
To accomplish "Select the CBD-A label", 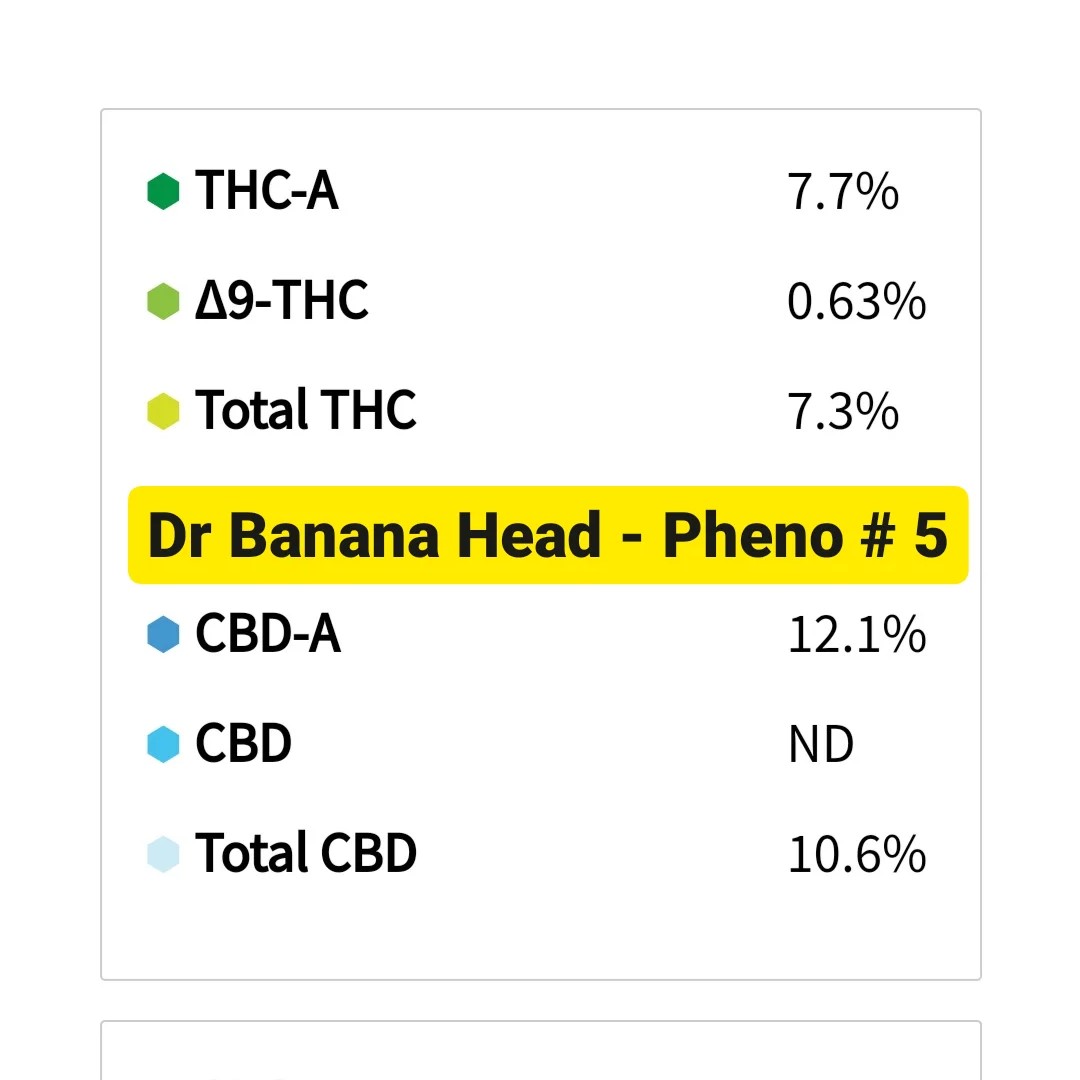I will coord(268,634).
